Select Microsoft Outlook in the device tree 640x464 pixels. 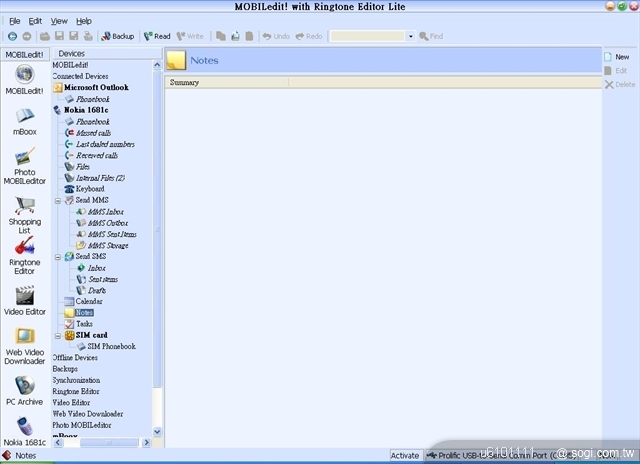tap(96, 87)
